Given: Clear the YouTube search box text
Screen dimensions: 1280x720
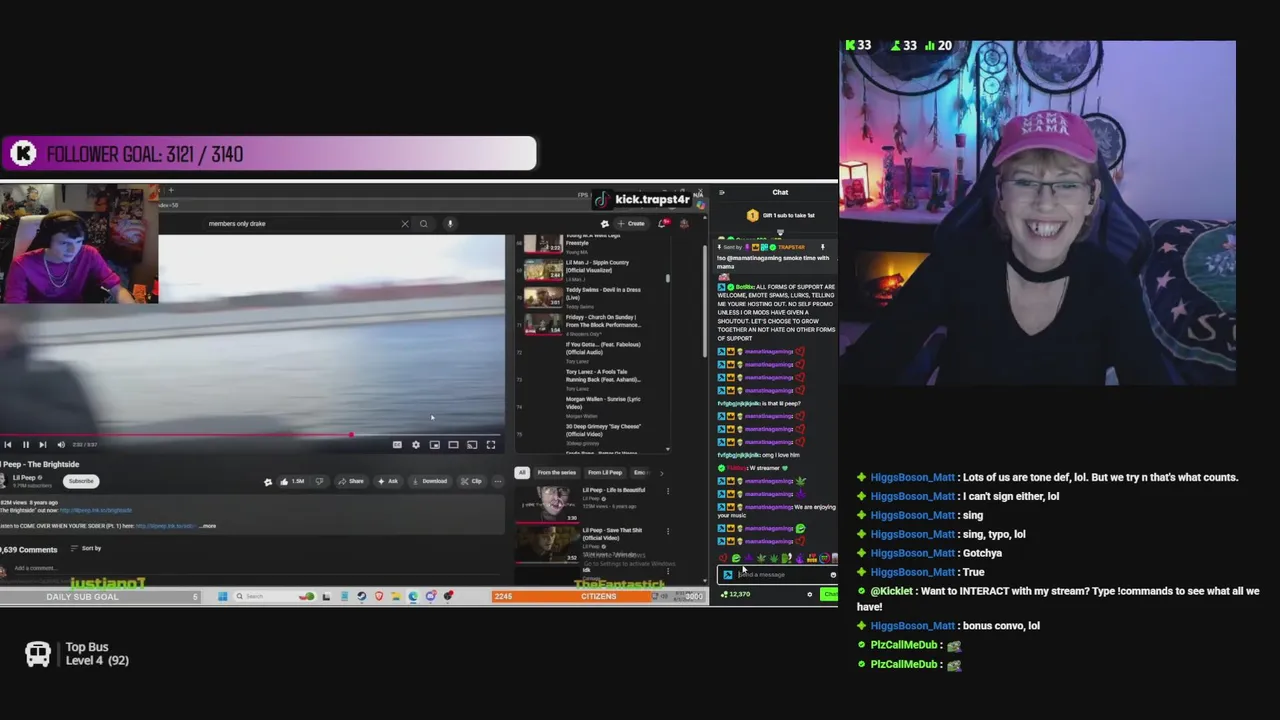Looking at the screenshot, I should click(x=405, y=224).
